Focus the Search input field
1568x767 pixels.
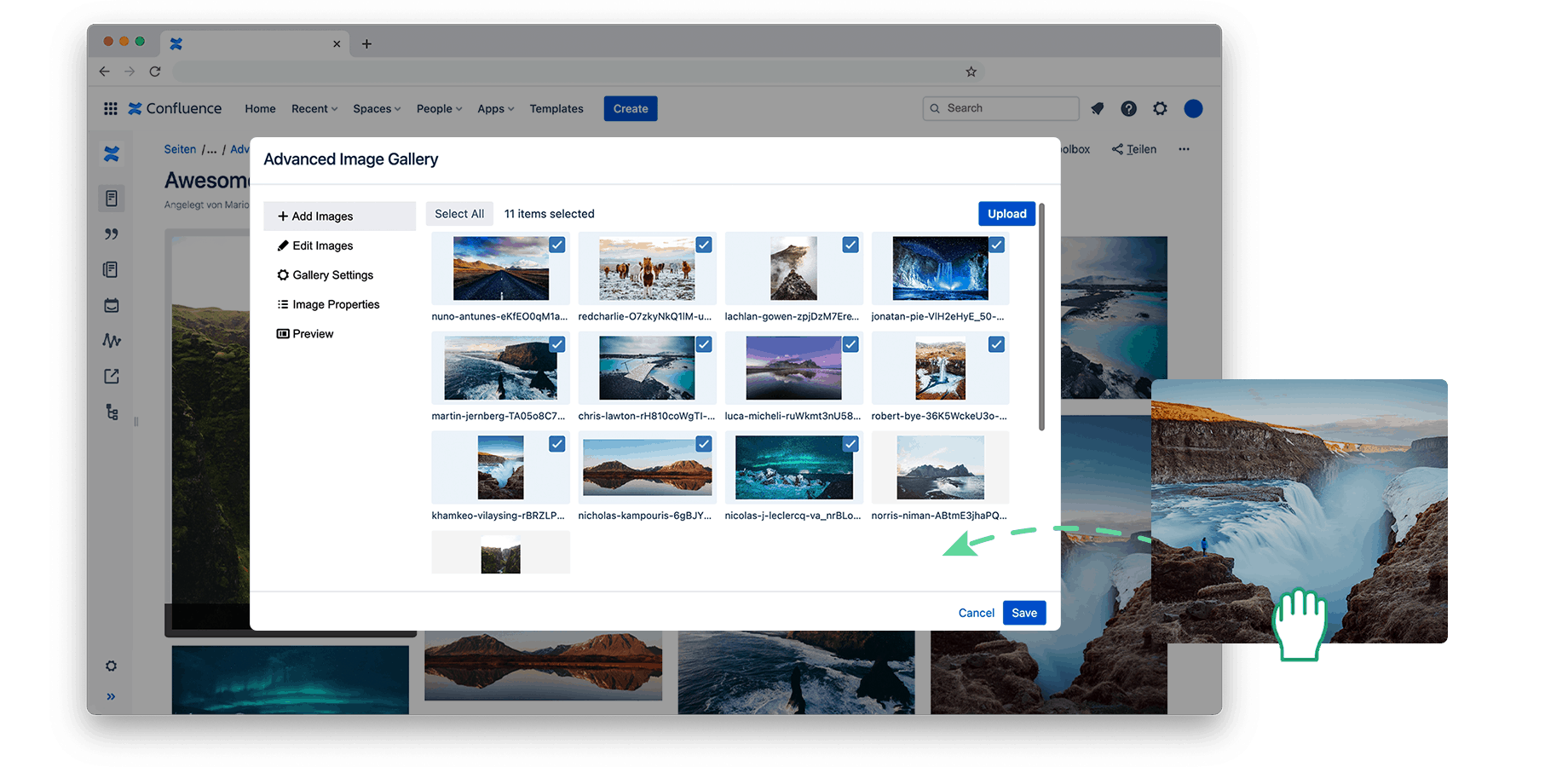pos(1000,108)
